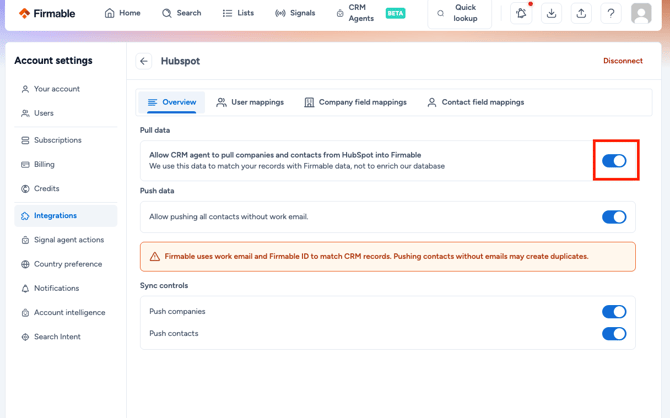Switch to Company field mappings tab
This screenshot has width=670, height=418.
tap(355, 102)
